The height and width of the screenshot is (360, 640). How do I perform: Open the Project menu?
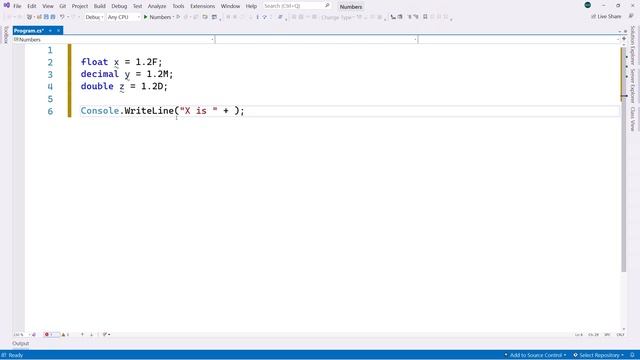pyautogui.click(x=80, y=6)
